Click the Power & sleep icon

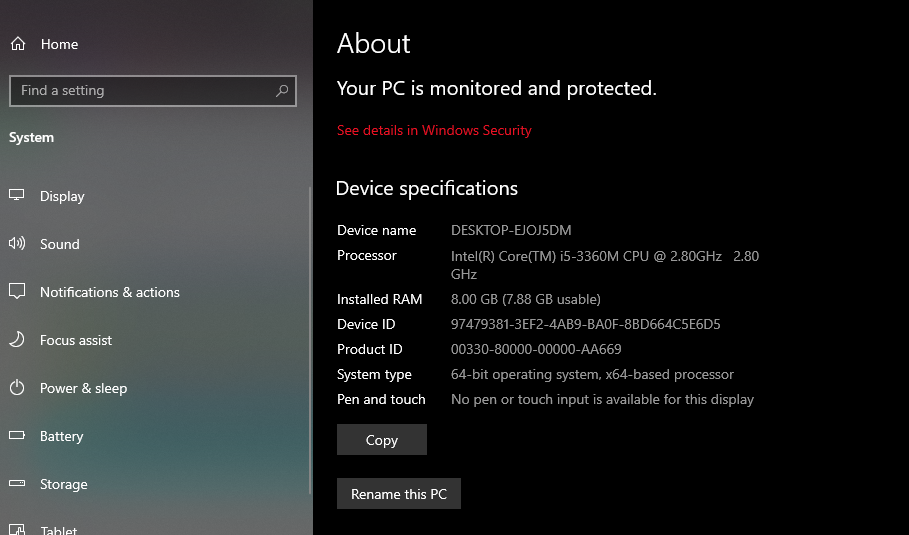(x=17, y=387)
